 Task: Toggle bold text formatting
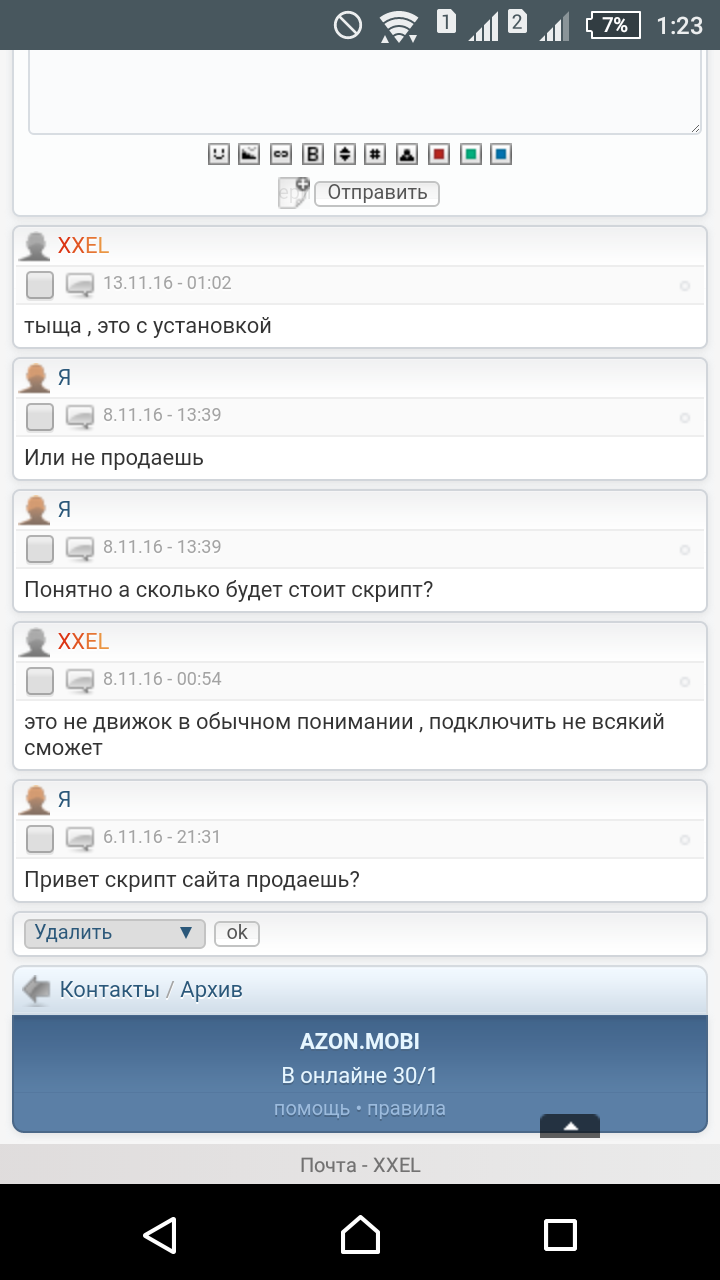(313, 154)
